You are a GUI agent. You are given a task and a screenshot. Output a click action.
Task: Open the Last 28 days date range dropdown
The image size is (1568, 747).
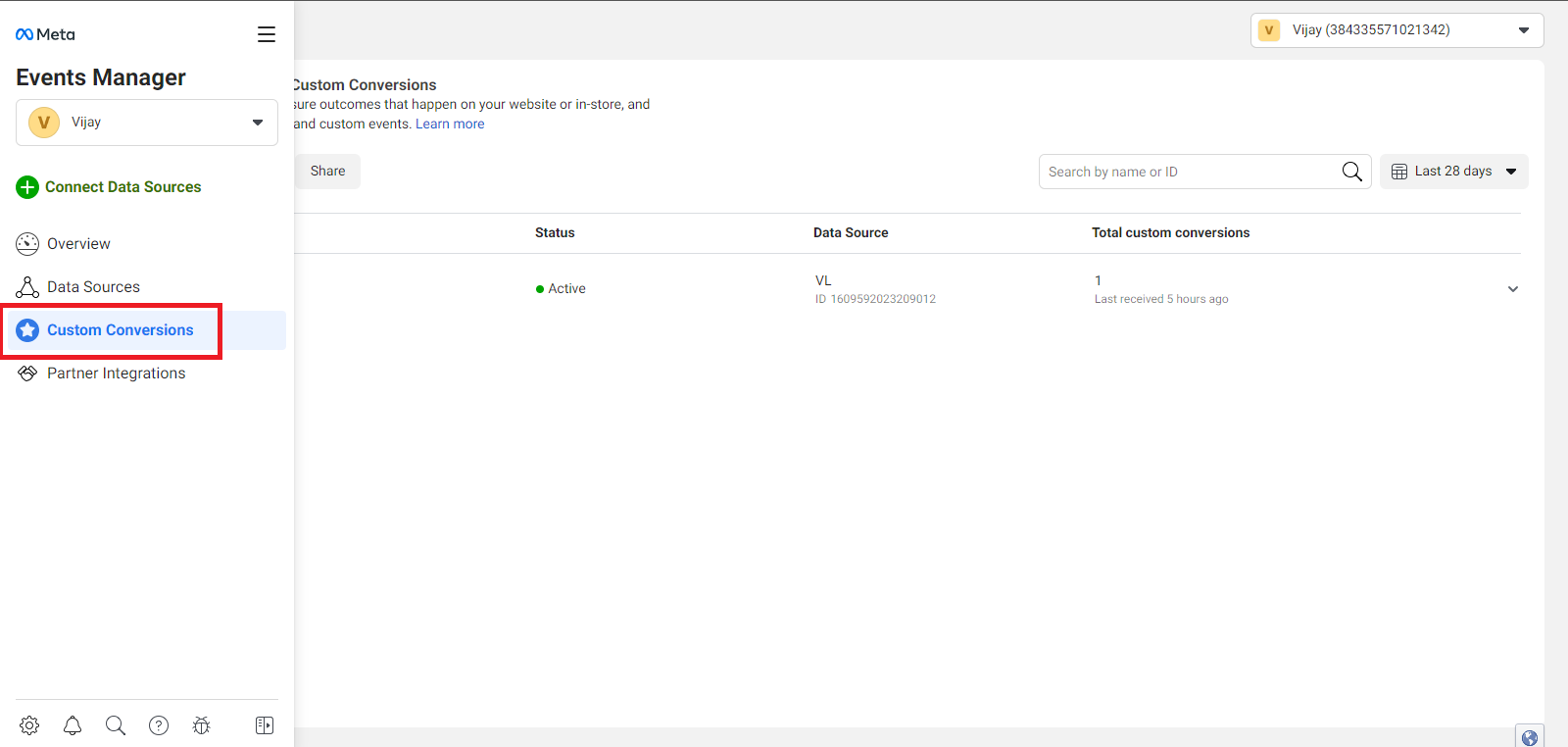(1453, 172)
